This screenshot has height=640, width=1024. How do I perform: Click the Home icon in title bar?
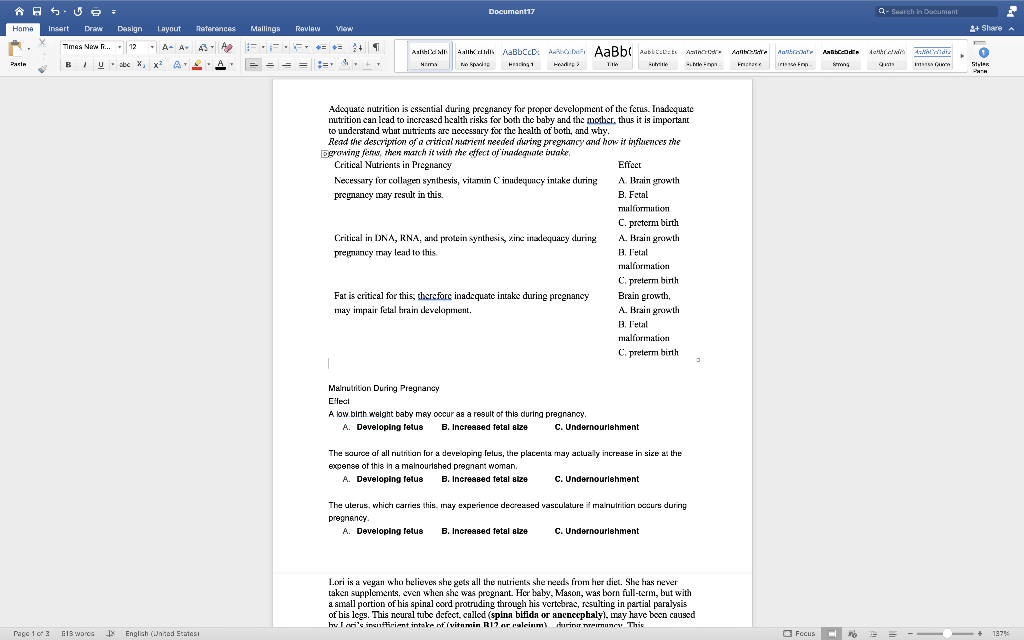(19, 11)
